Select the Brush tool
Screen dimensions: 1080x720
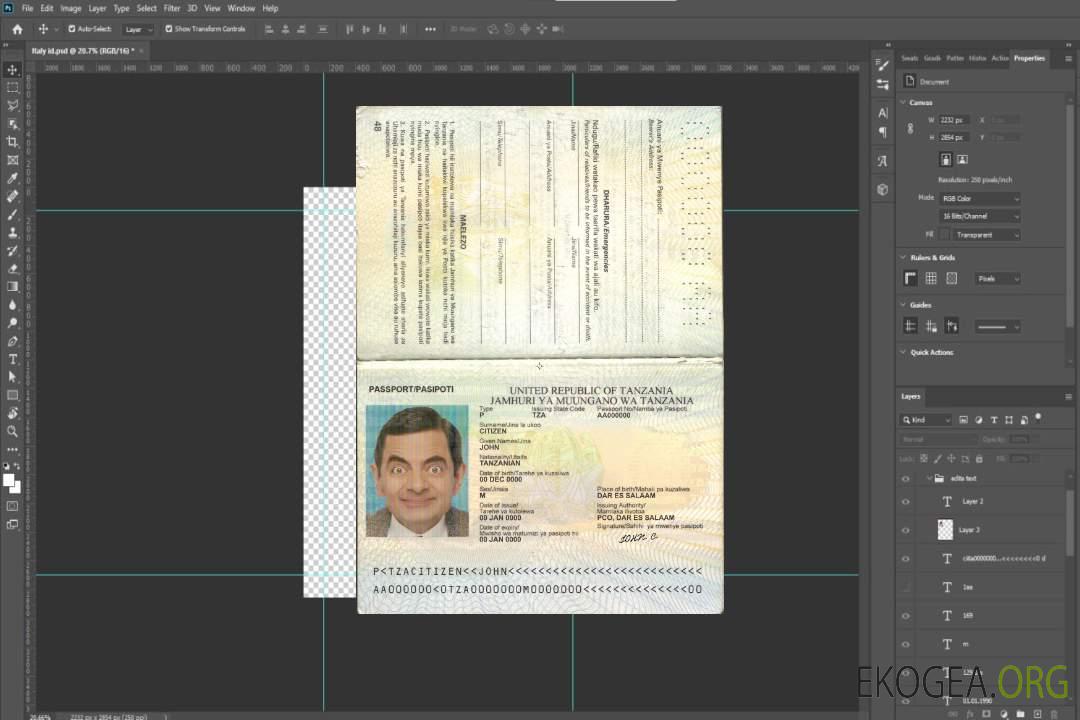coord(12,214)
